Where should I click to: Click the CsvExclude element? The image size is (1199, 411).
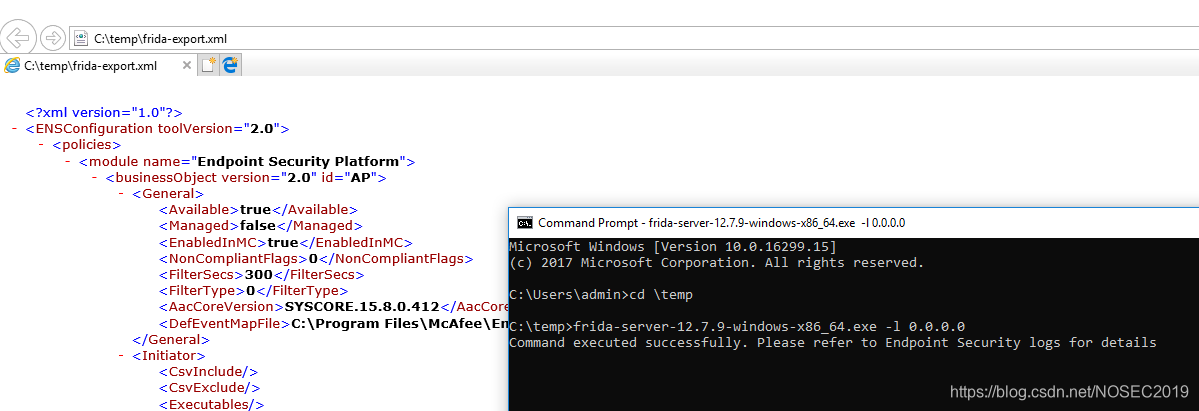pos(210,388)
